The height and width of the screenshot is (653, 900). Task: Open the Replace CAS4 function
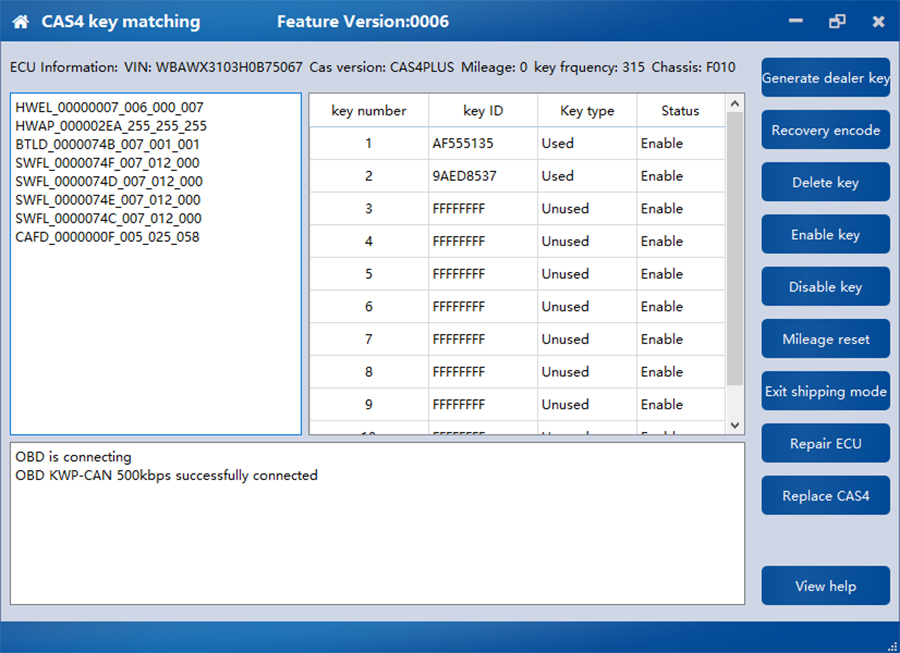[825, 496]
